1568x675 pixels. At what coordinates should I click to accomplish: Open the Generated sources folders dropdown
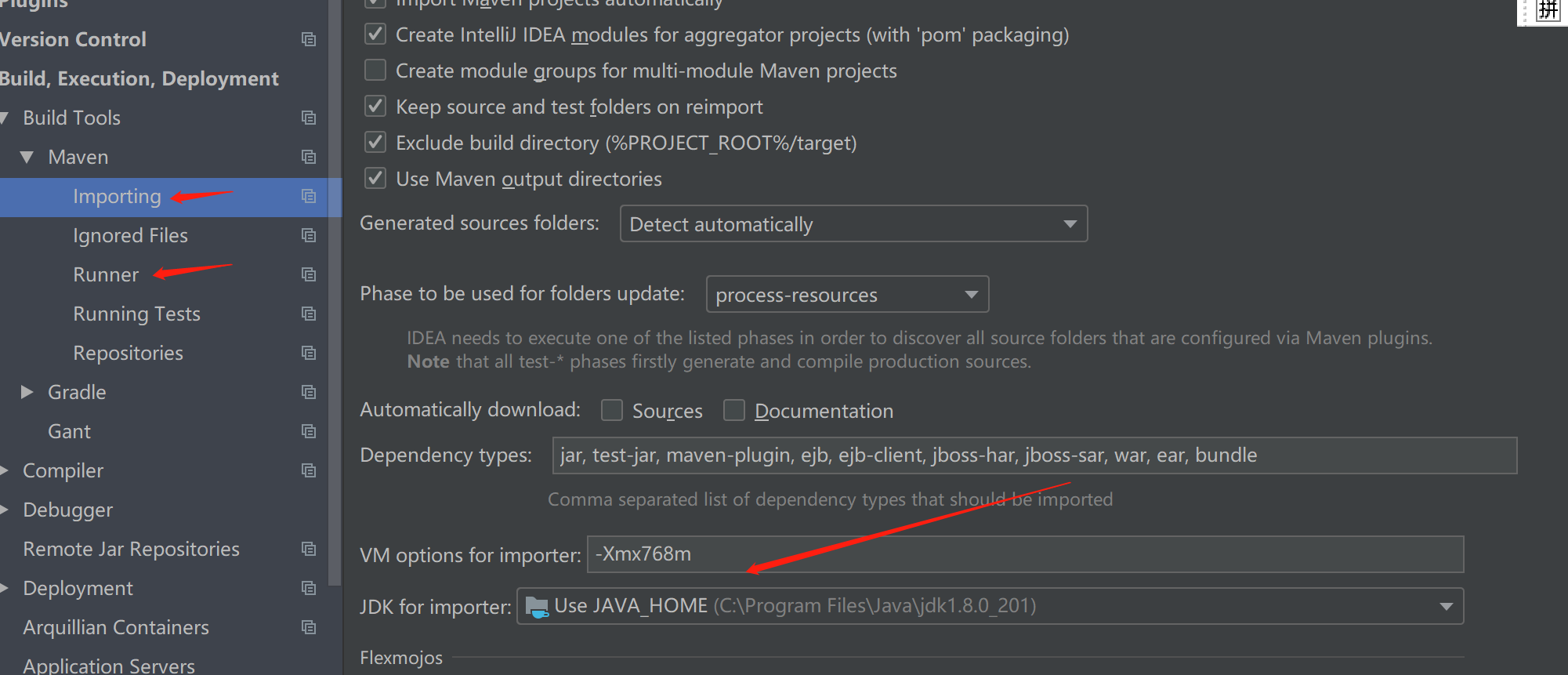point(1070,223)
